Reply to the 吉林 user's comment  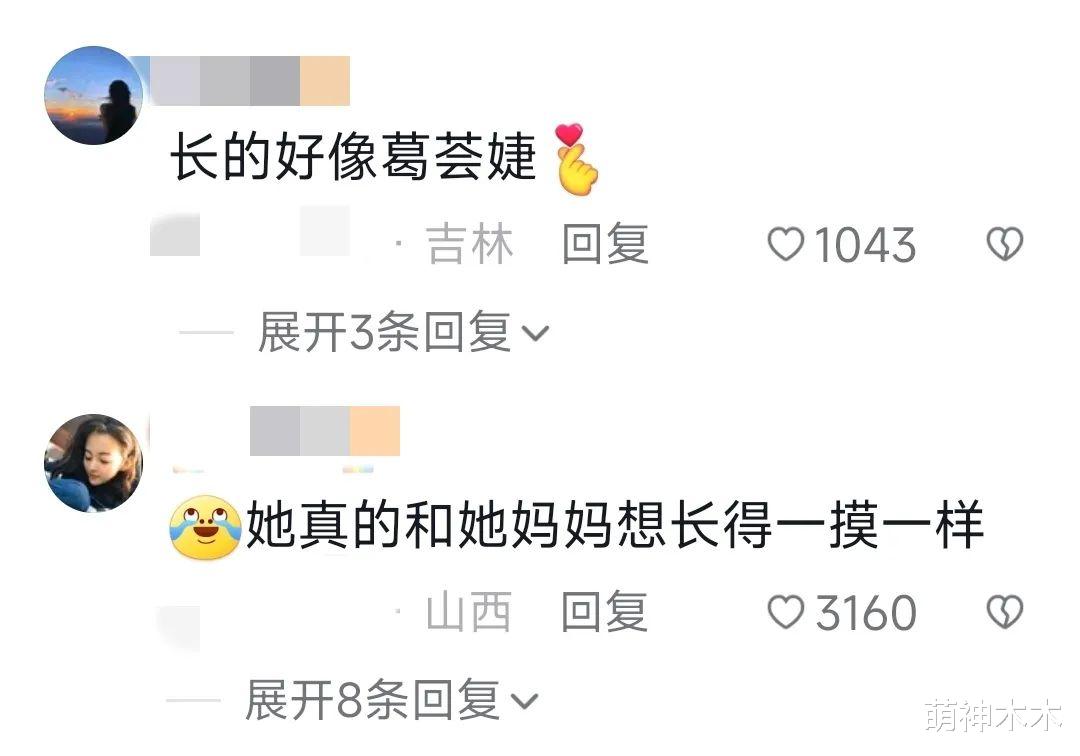point(605,244)
